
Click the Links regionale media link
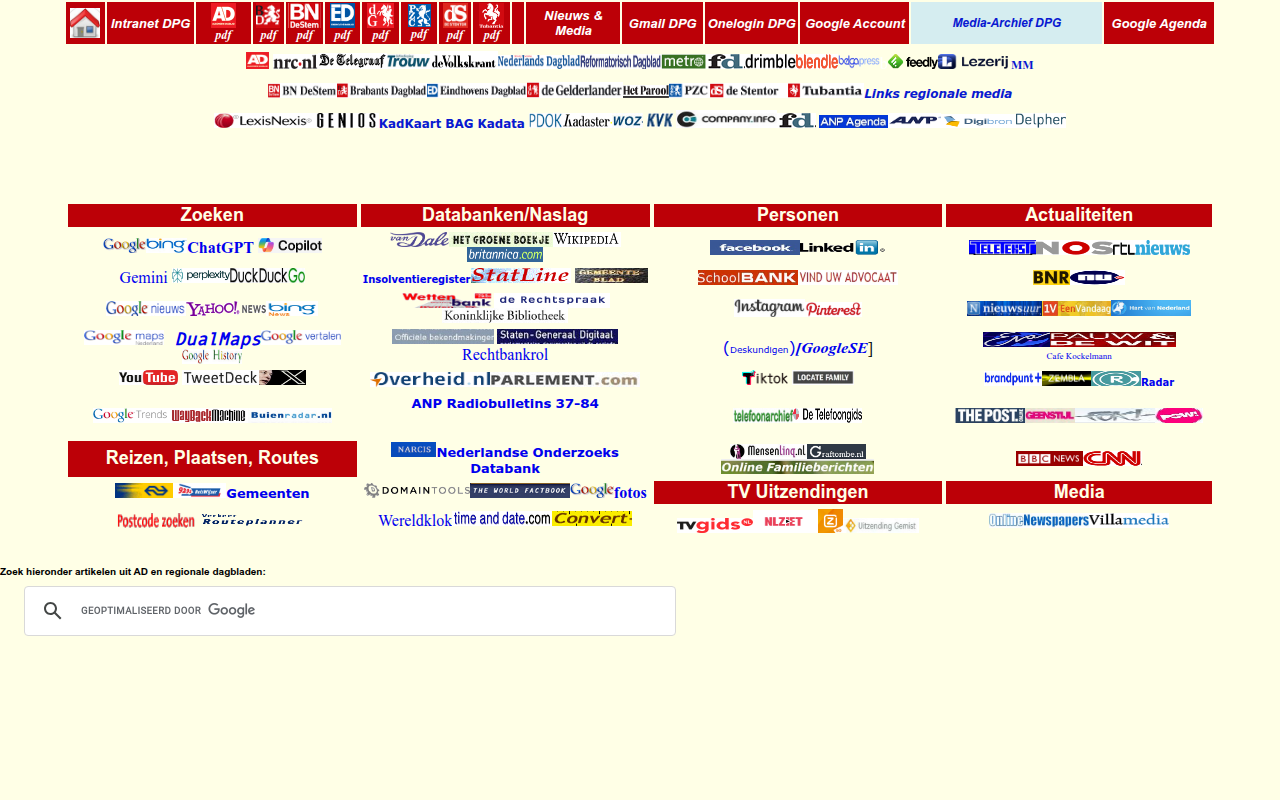click(x=938, y=94)
